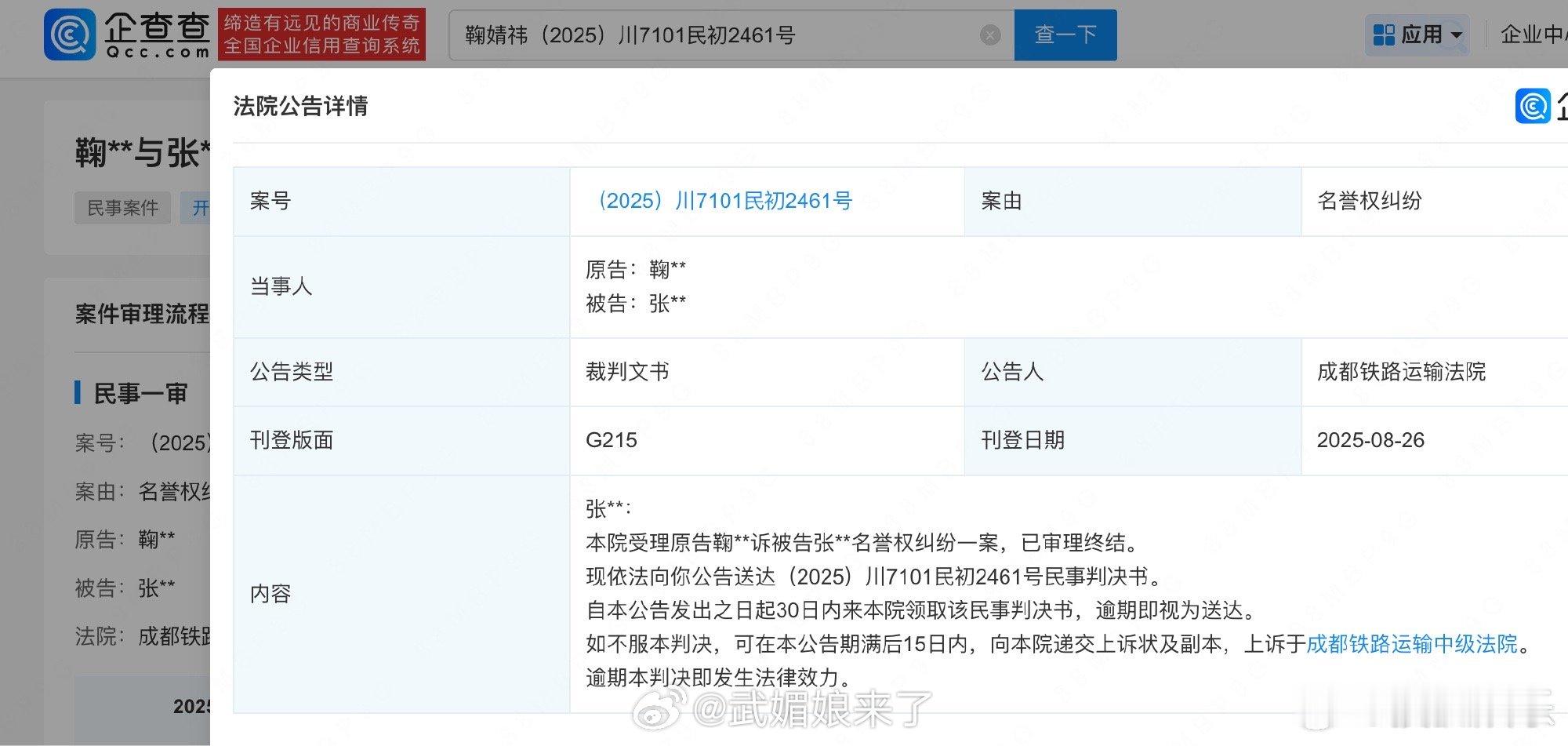This screenshot has width=1568, height=746.
Task: Select the 被告：张** line in the dialog
Action: [636, 304]
